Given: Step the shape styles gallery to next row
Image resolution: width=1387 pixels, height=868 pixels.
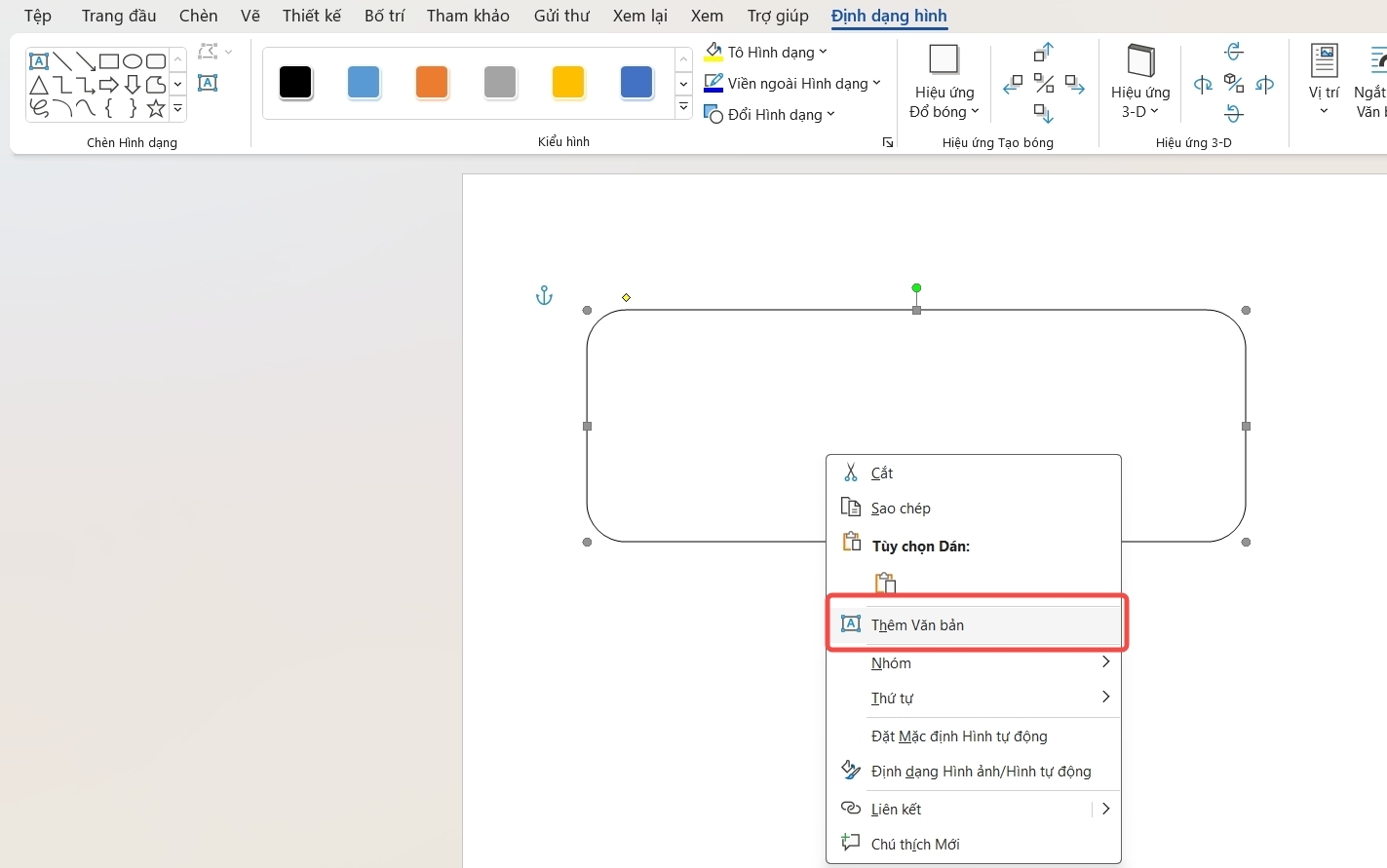Looking at the screenshot, I should point(683,84).
